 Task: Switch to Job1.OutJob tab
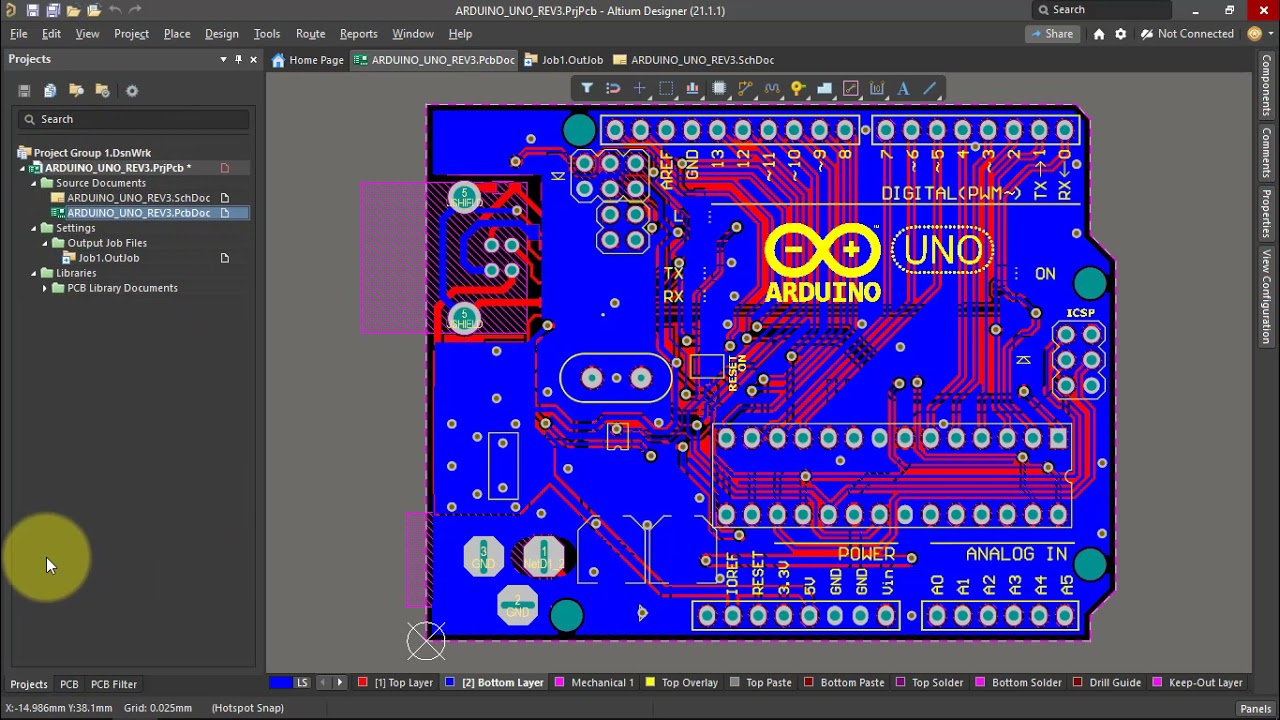564,60
